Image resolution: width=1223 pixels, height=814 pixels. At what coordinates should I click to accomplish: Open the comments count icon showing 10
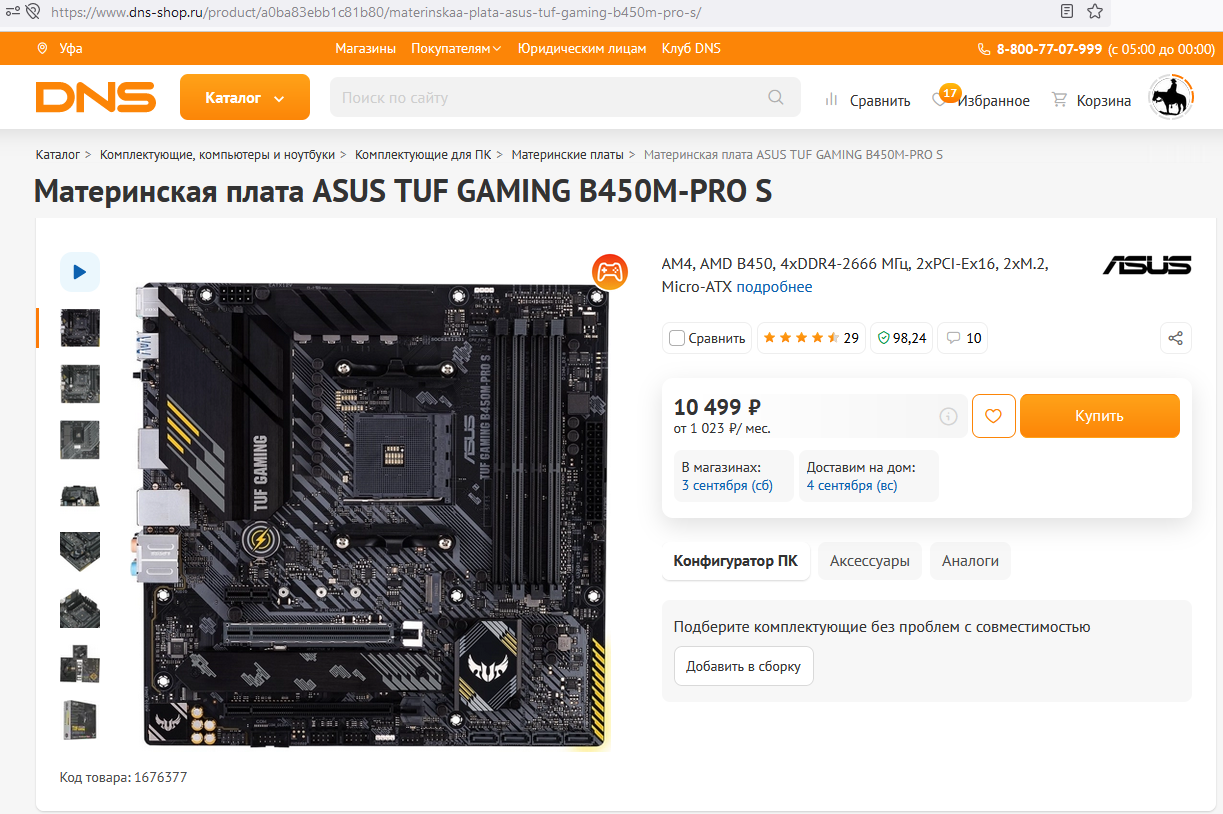(964, 338)
